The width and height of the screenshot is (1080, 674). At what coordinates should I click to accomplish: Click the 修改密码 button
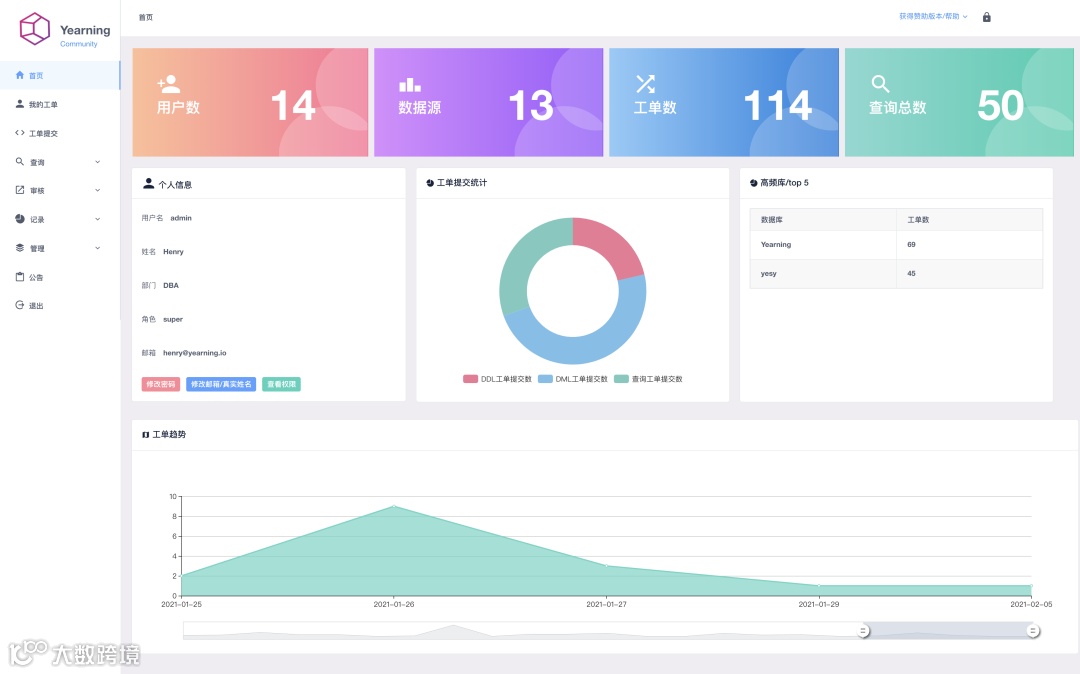160,384
